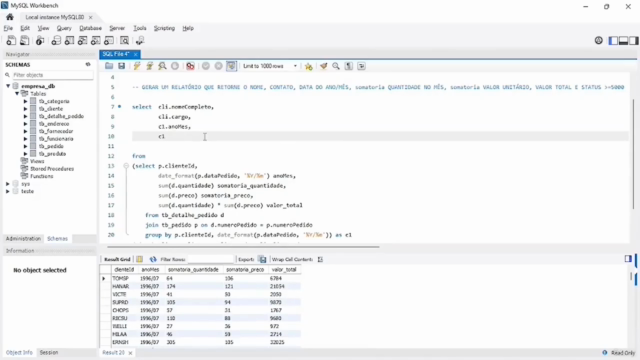Expand the tb_cliente table
This screenshot has height=360, width=640.
click(25, 109)
